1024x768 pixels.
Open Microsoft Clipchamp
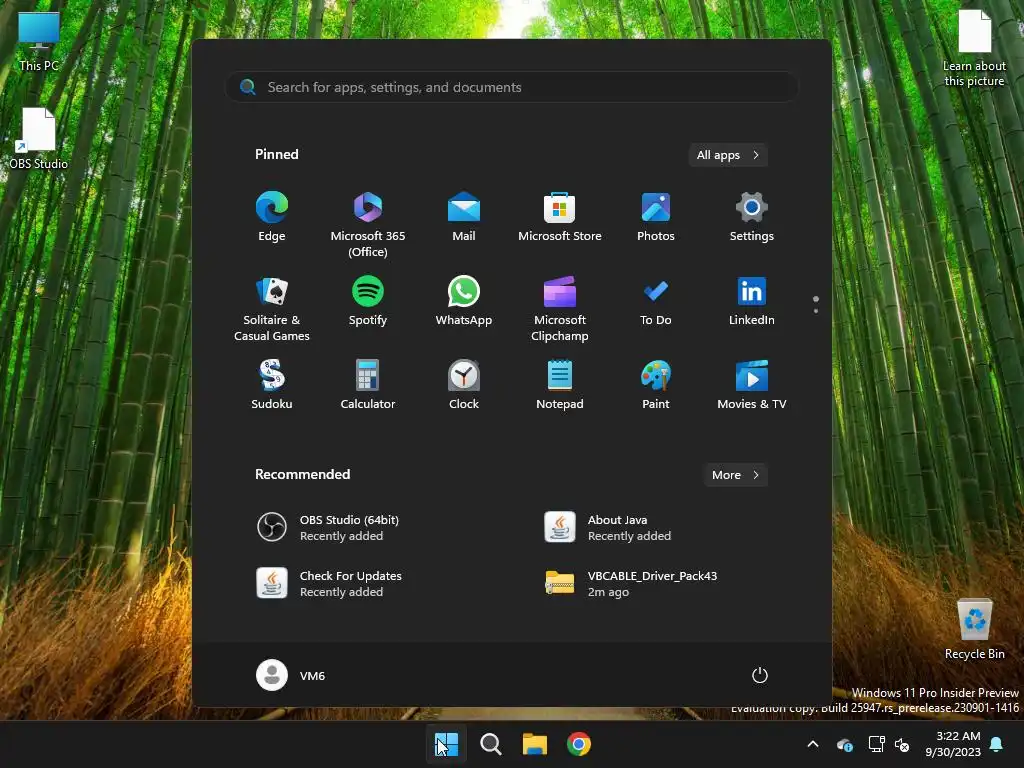coord(560,309)
